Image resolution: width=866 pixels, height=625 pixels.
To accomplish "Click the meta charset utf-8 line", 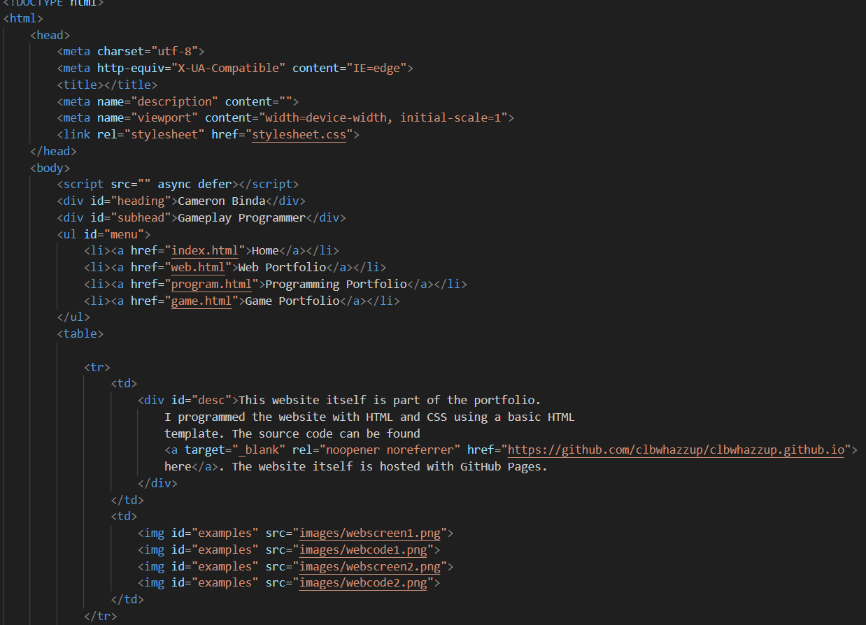I will point(132,51).
